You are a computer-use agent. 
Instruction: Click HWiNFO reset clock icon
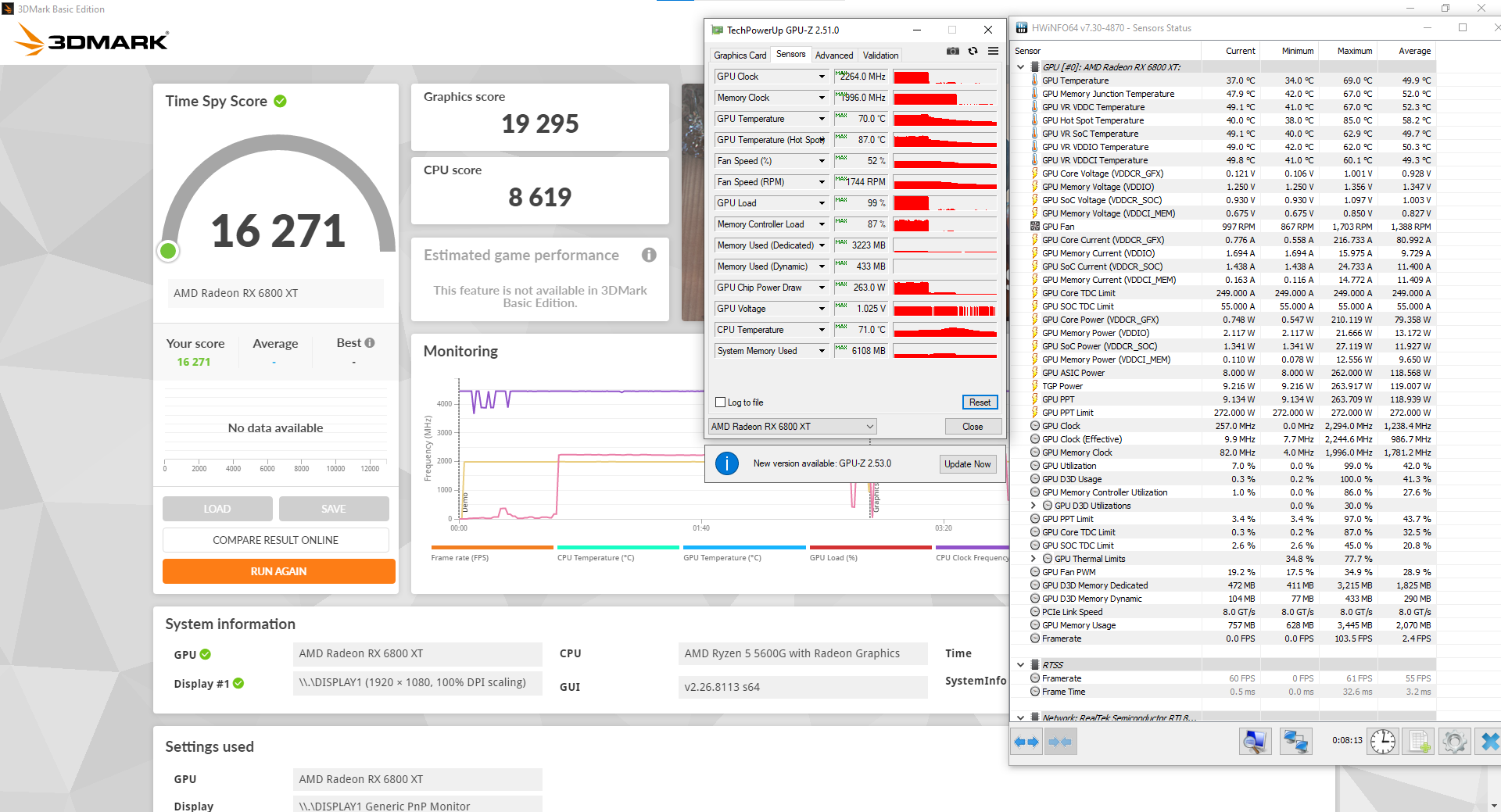pyautogui.click(x=1382, y=741)
